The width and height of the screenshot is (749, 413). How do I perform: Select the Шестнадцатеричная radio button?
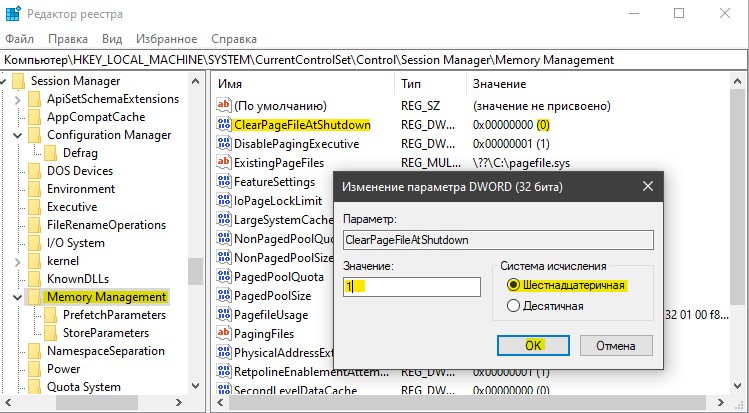pyautogui.click(x=514, y=285)
